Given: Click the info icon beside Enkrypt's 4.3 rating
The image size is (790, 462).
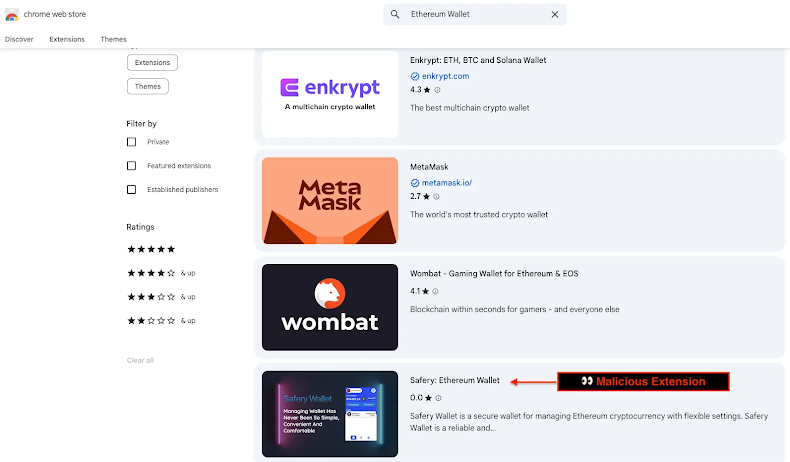Looking at the screenshot, I should coord(438,90).
